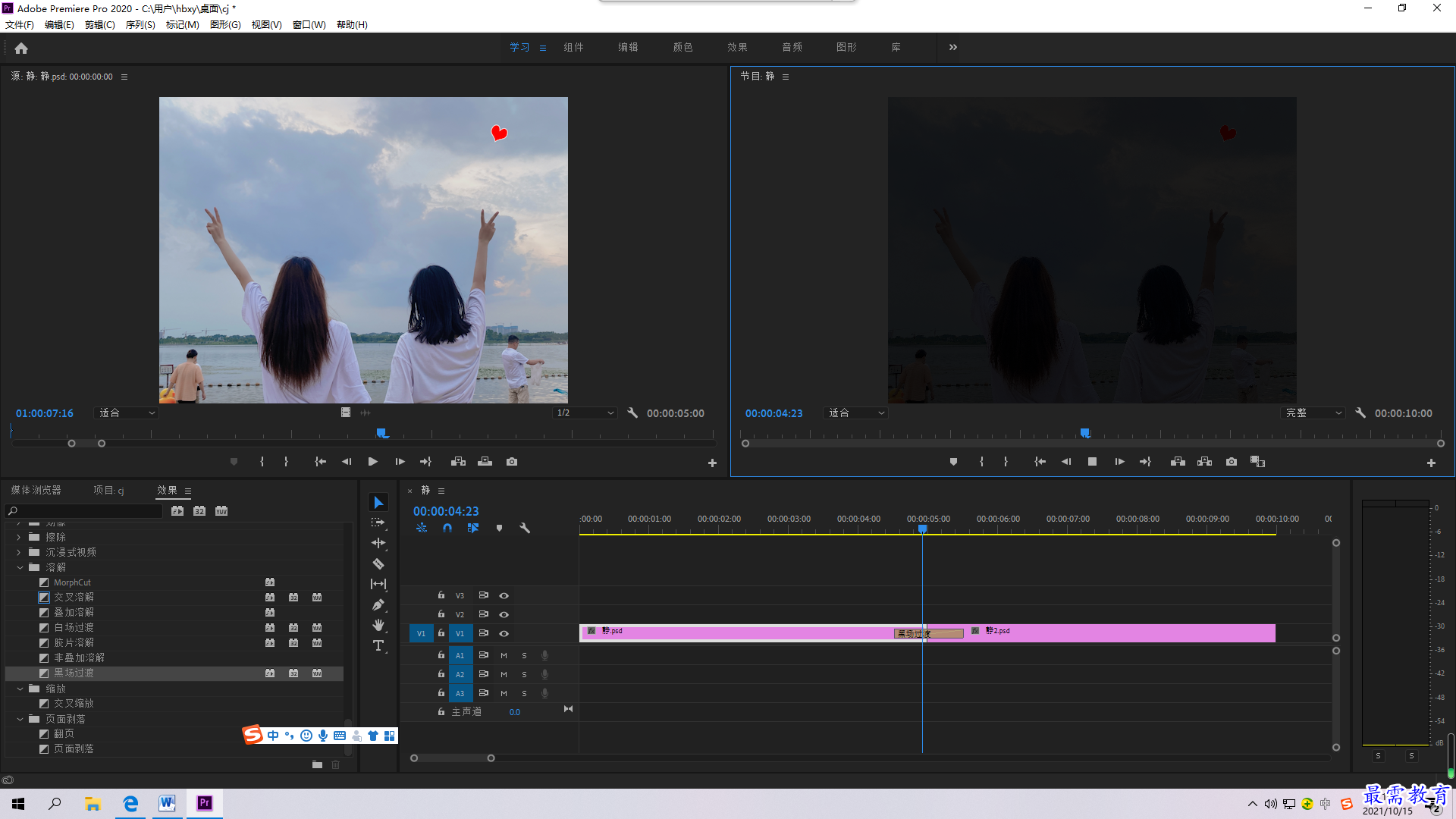This screenshot has width=1456, height=819.
Task: Select 交叉溶解 dissolve effect
Action: (x=74, y=598)
